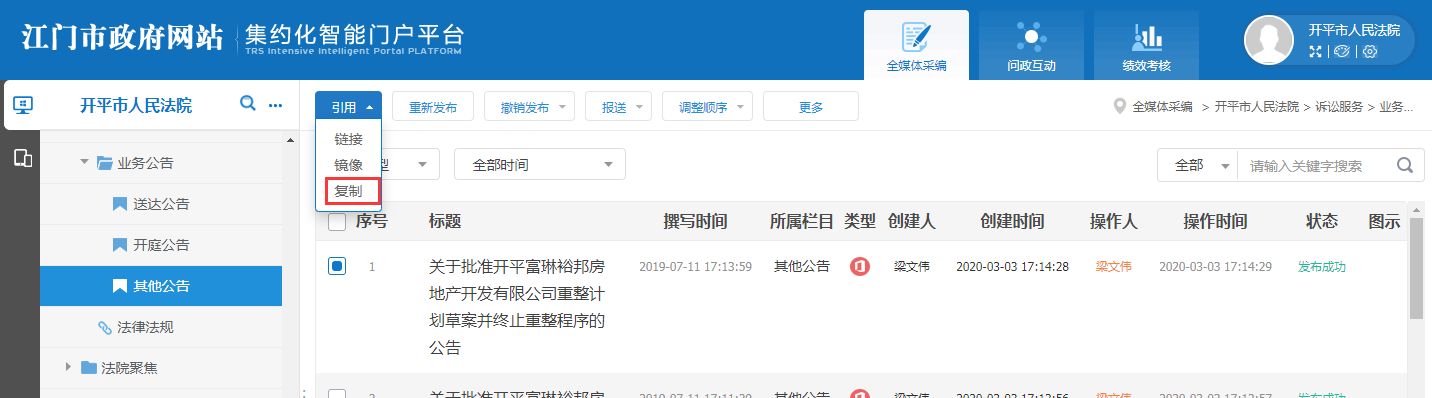Click the 法律法规 chain link icon
The height and width of the screenshot is (398, 1432).
pos(104,327)
